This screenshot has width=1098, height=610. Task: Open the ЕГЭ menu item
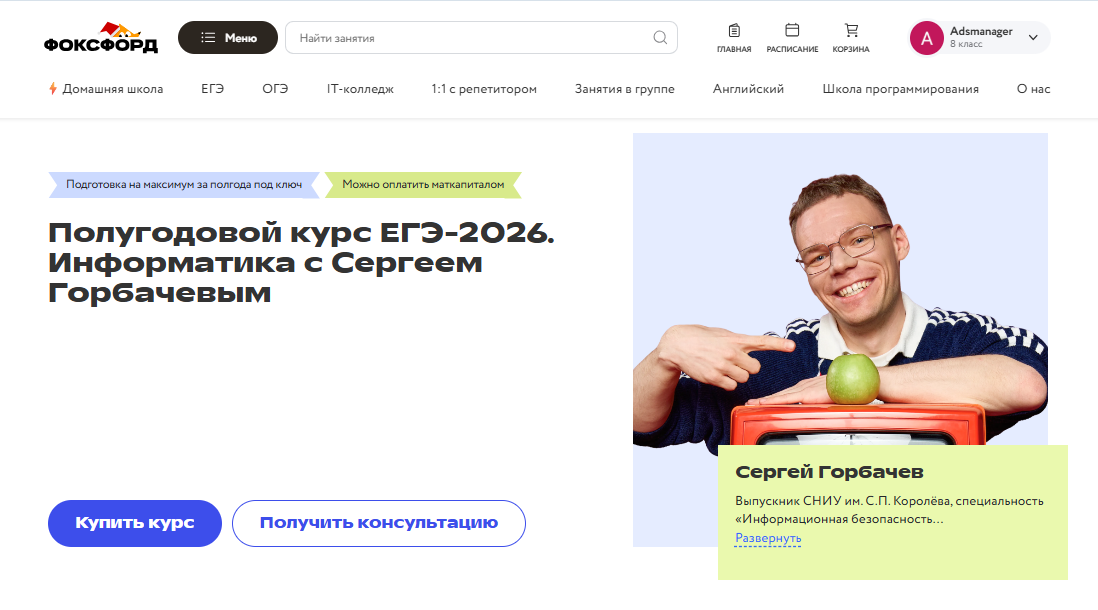212,89
